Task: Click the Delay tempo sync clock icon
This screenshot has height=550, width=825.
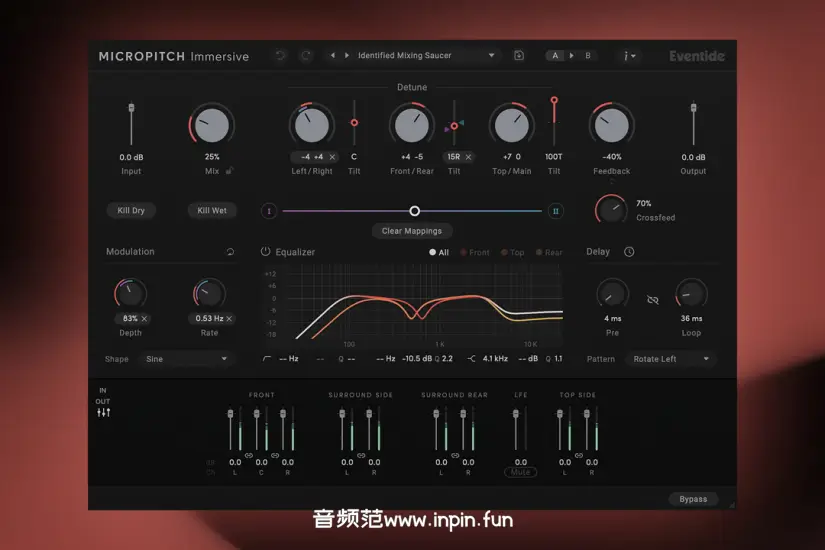Action: [629, 252]
